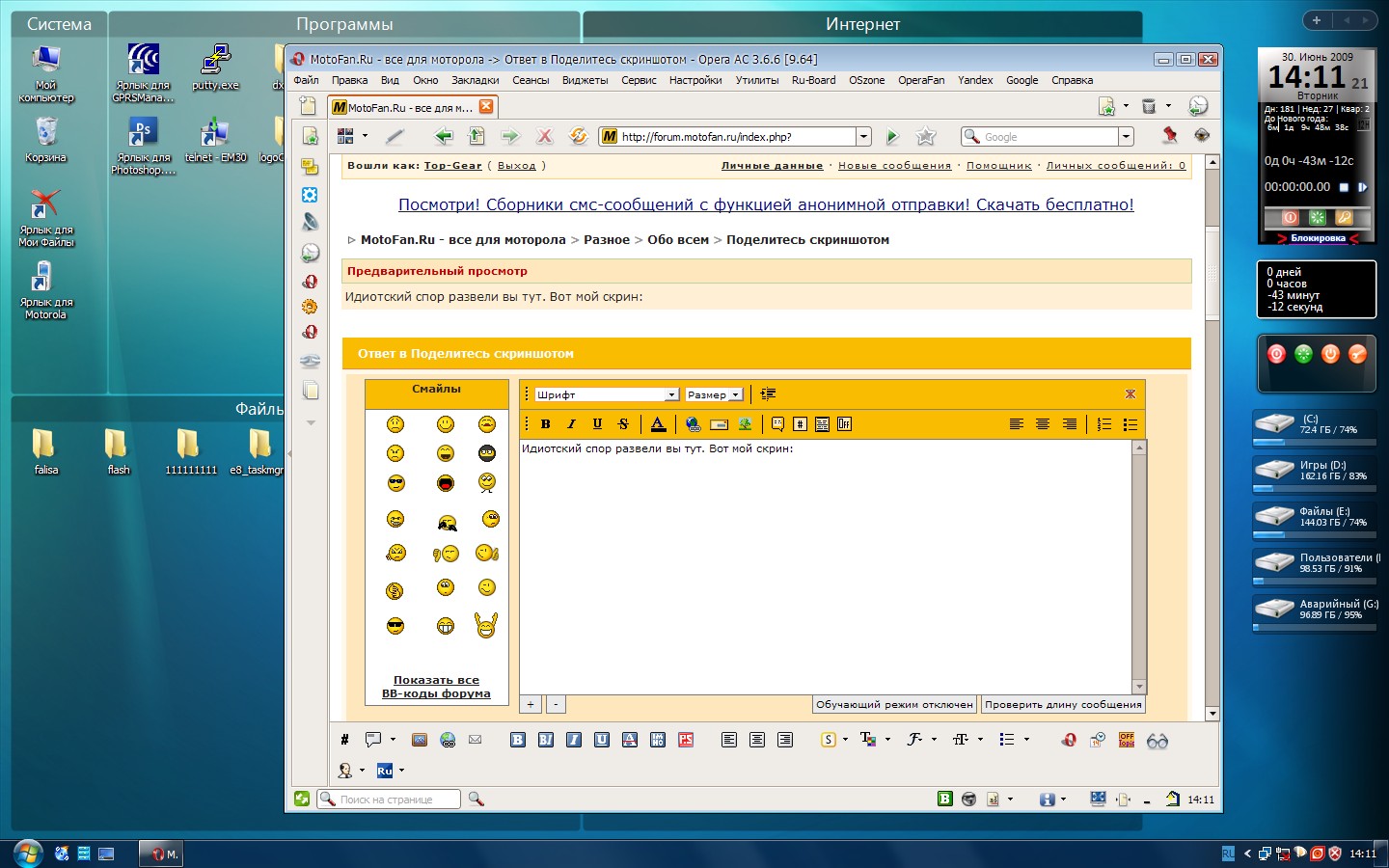Apply bold in the reply editor
This screenshot has height=868, width=1389.
[x=546, y=423]
